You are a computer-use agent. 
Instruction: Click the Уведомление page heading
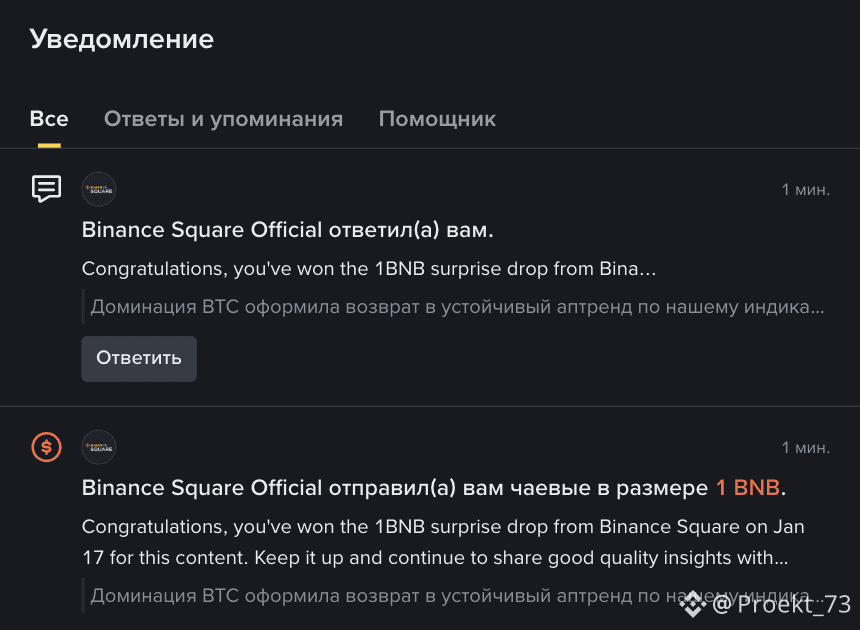point(122,39)
